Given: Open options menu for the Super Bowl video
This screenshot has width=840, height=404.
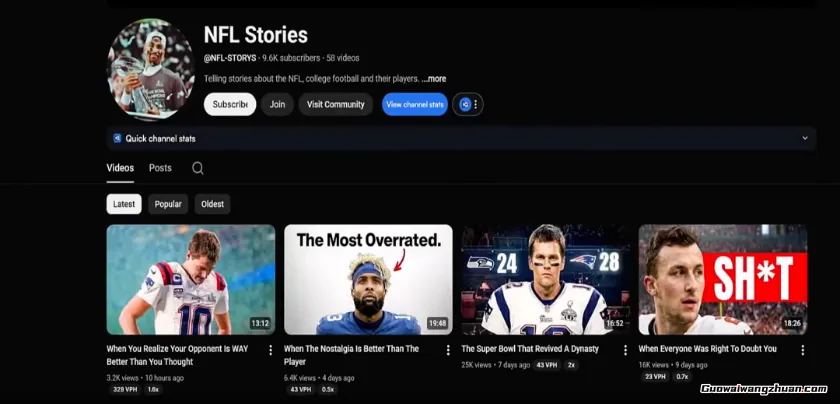Looking at the screenshot, I should pyautogui.click(x=625, y=350).
